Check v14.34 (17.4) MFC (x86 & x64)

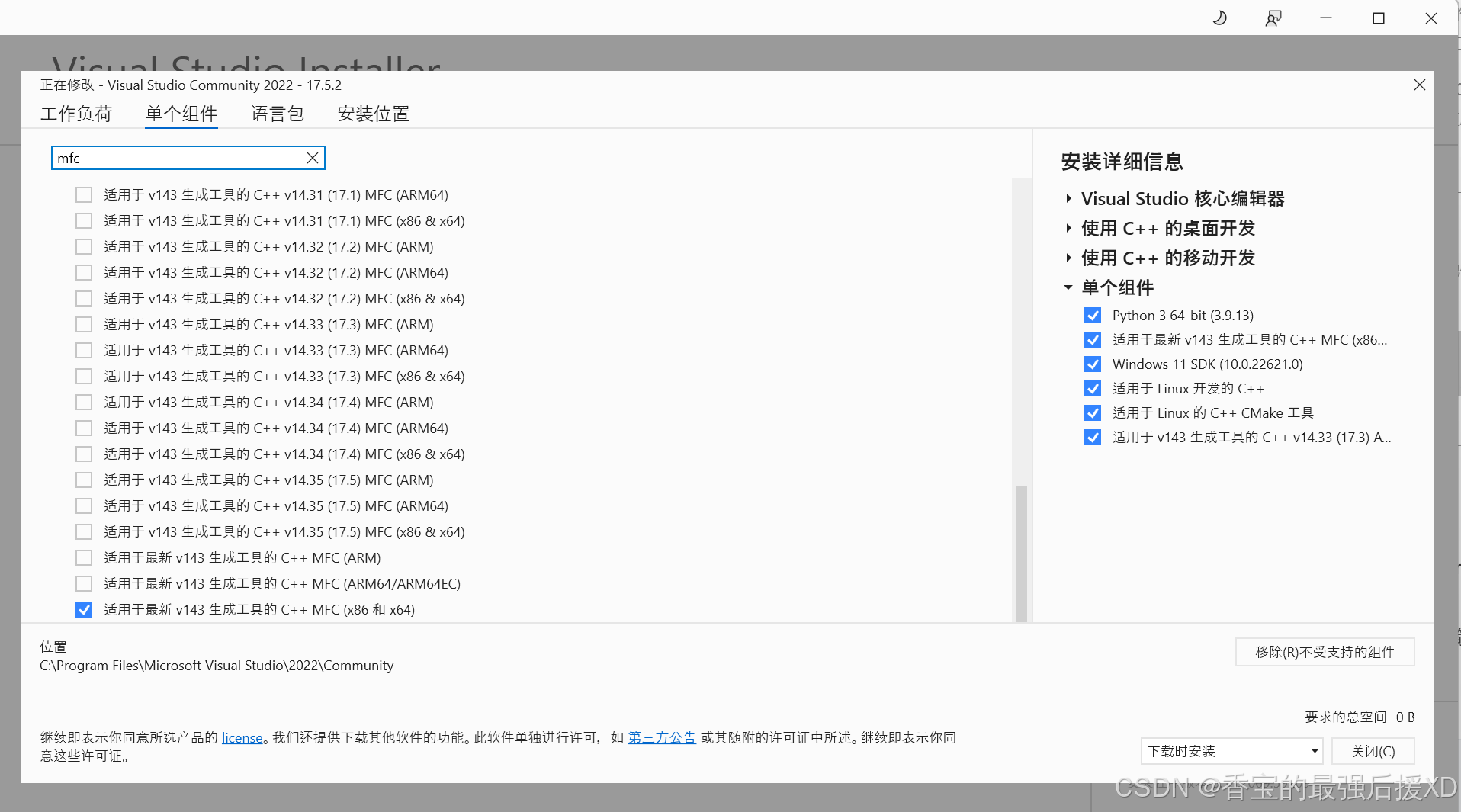84,454
